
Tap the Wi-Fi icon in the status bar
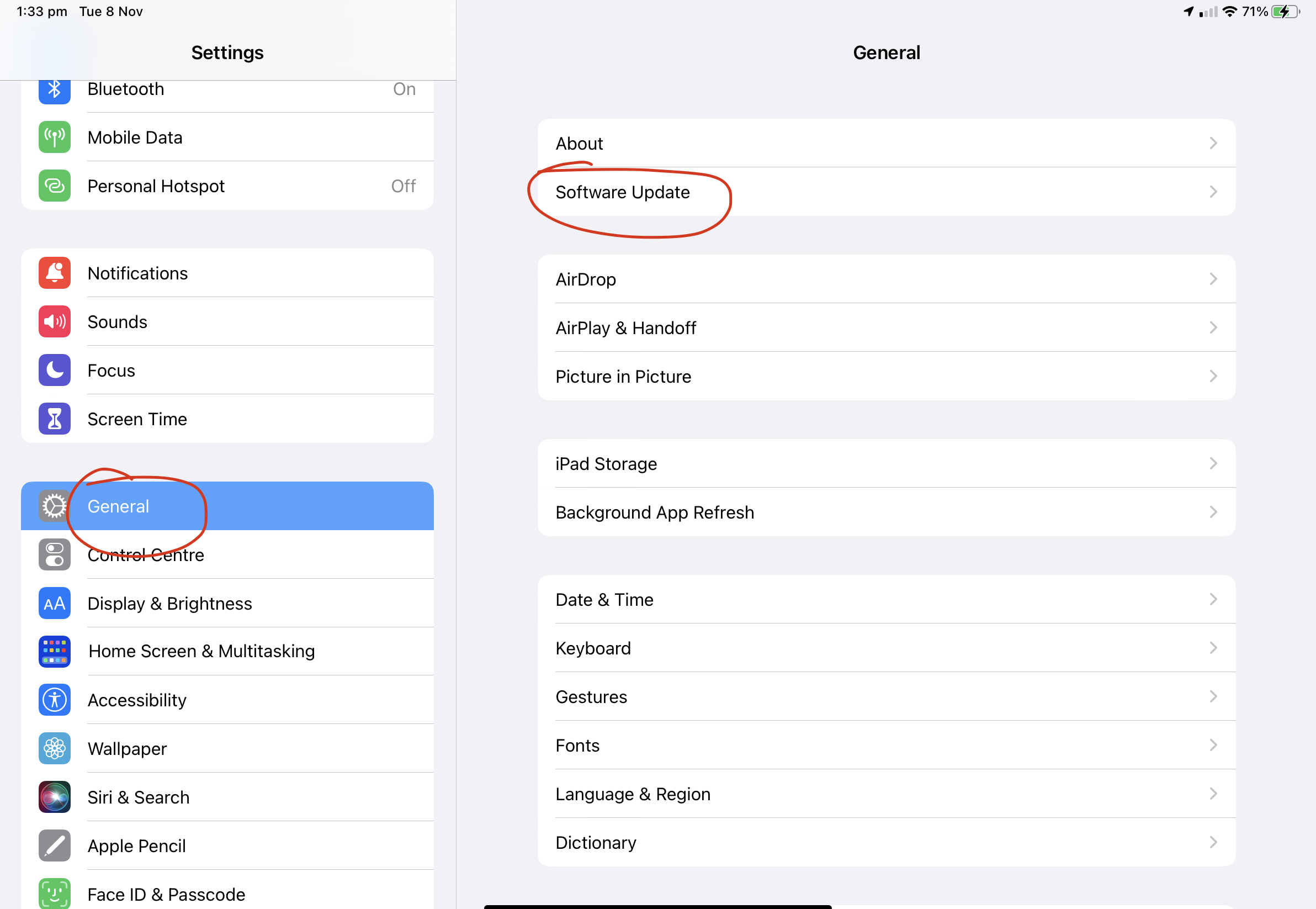(1230, 12)
